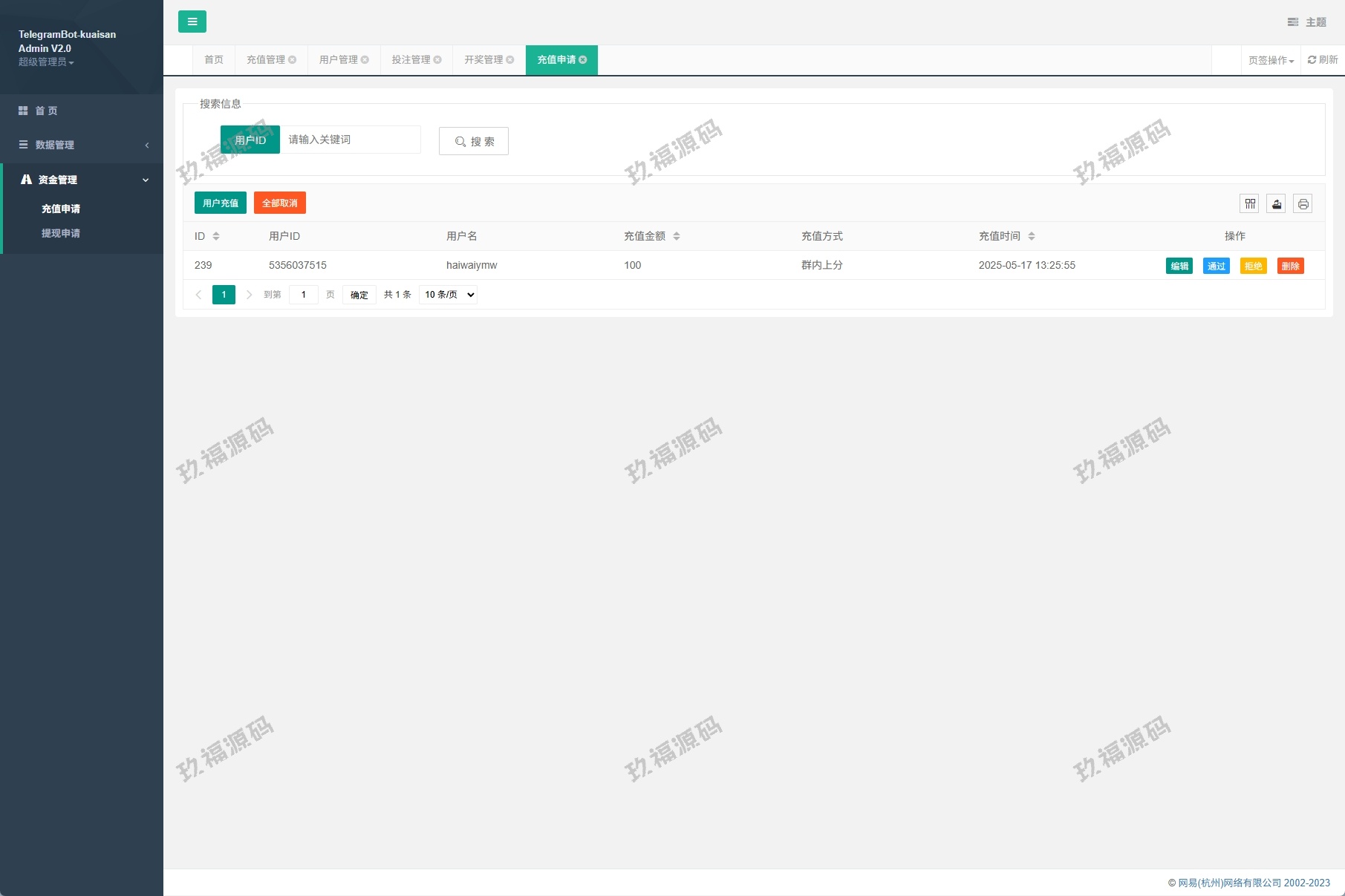Switch to the 投注管理 tab
Screen dimensions: 1345x896
pyautogui.click(x=411, y=60)
